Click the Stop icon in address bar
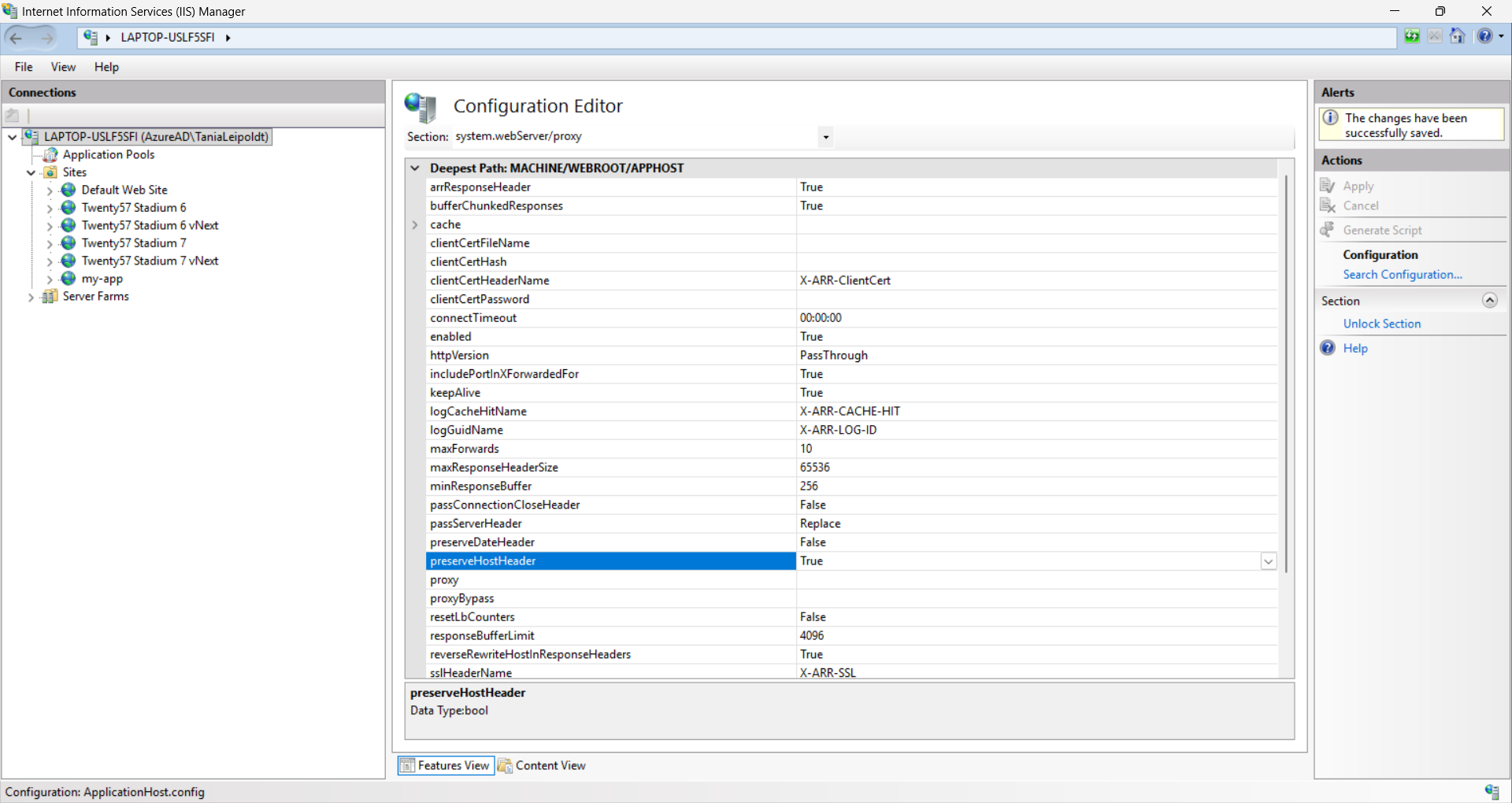Viewport: 1512px width, 803px height. pyautogui.click(x=1435, y=36)
